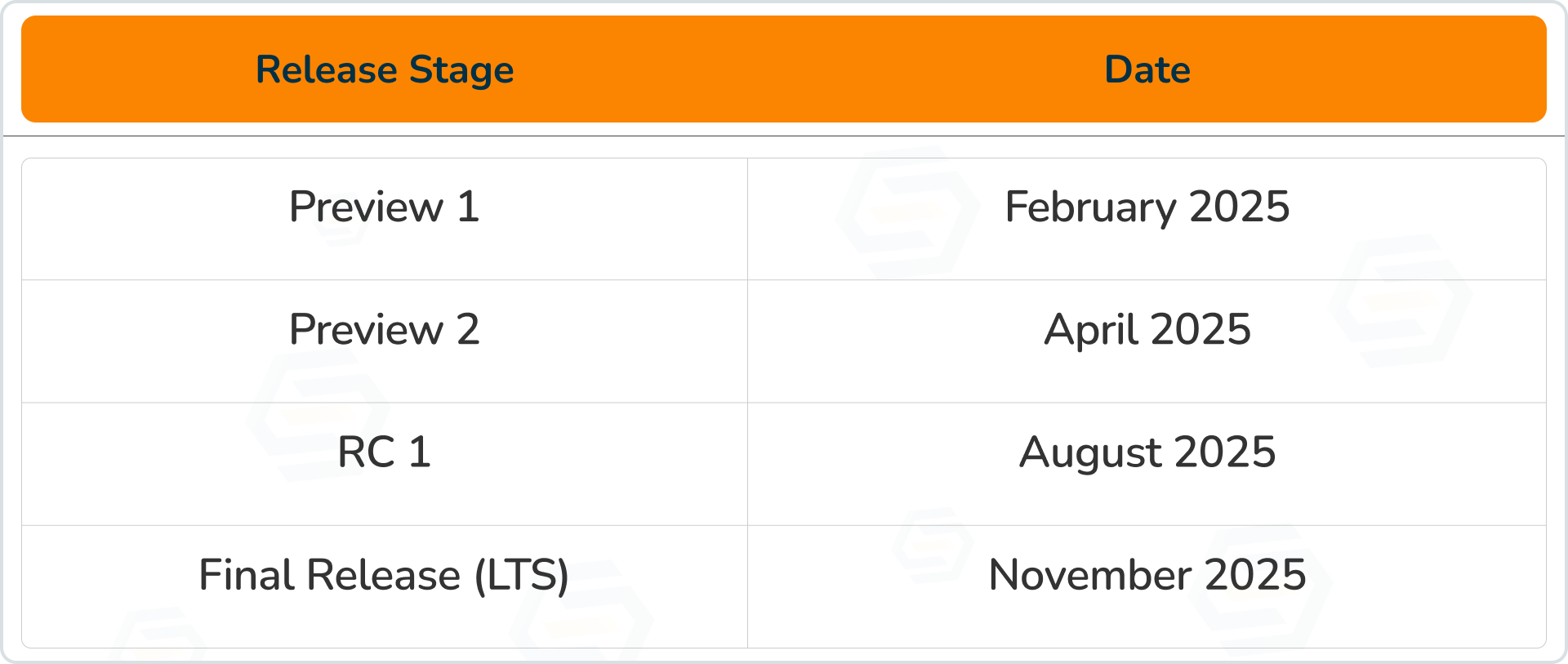Click watermark logo below-right of Final Release (LTS)
1568x664 pixels.
[x=581, y=622]
